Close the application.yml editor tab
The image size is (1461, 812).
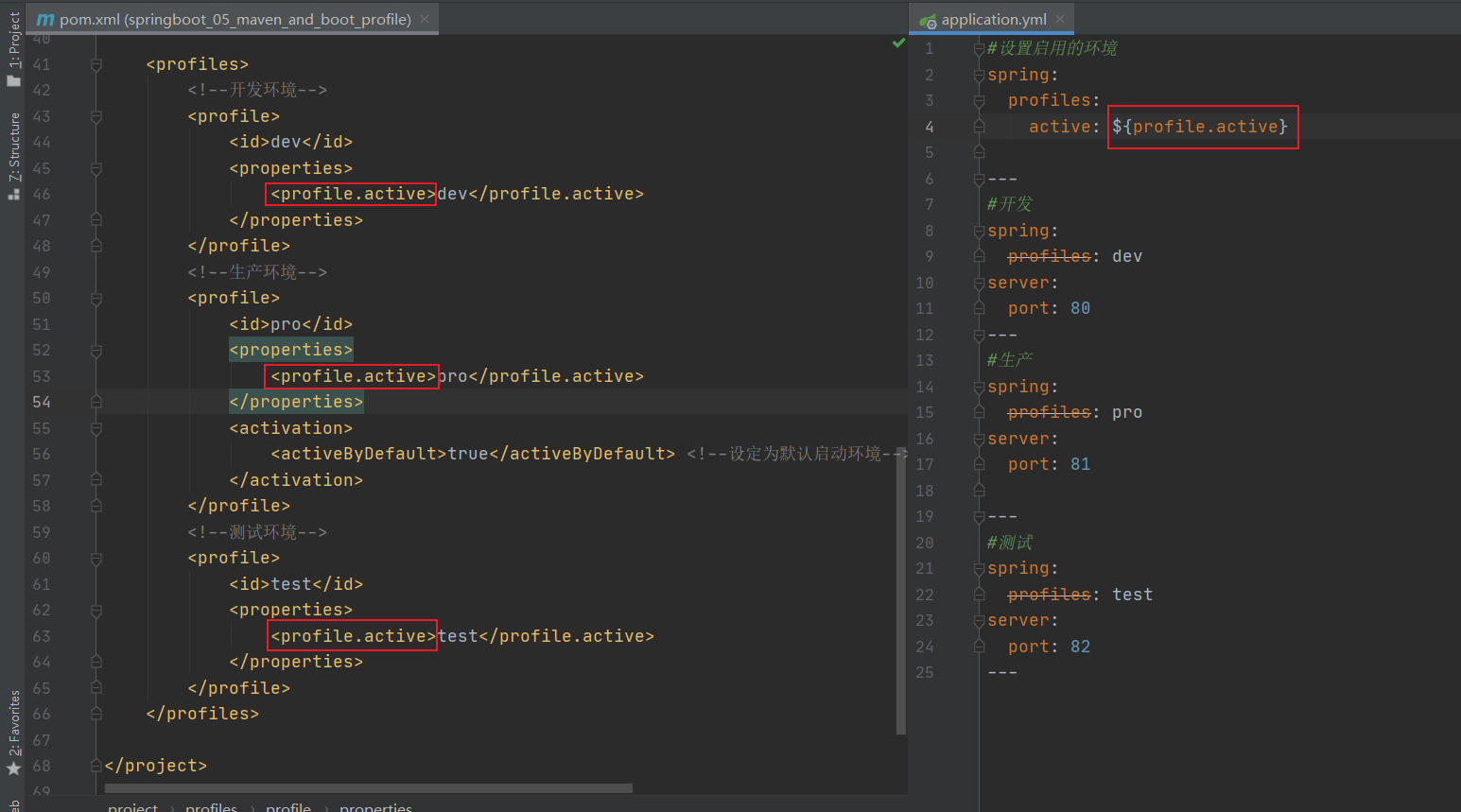pyautogui.click(x=1060, y=19)
